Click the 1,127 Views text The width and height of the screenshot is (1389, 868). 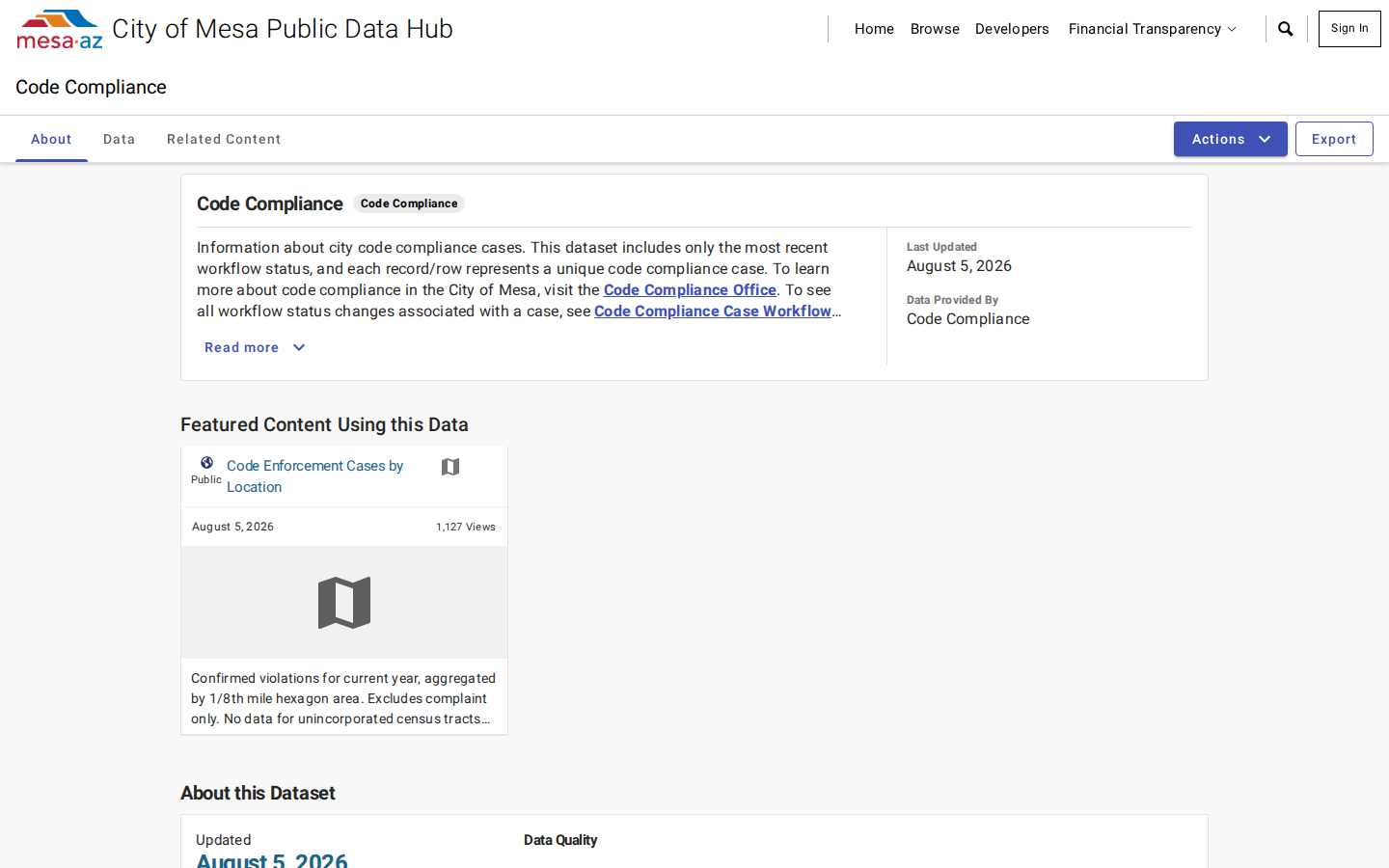click(466, 527)
